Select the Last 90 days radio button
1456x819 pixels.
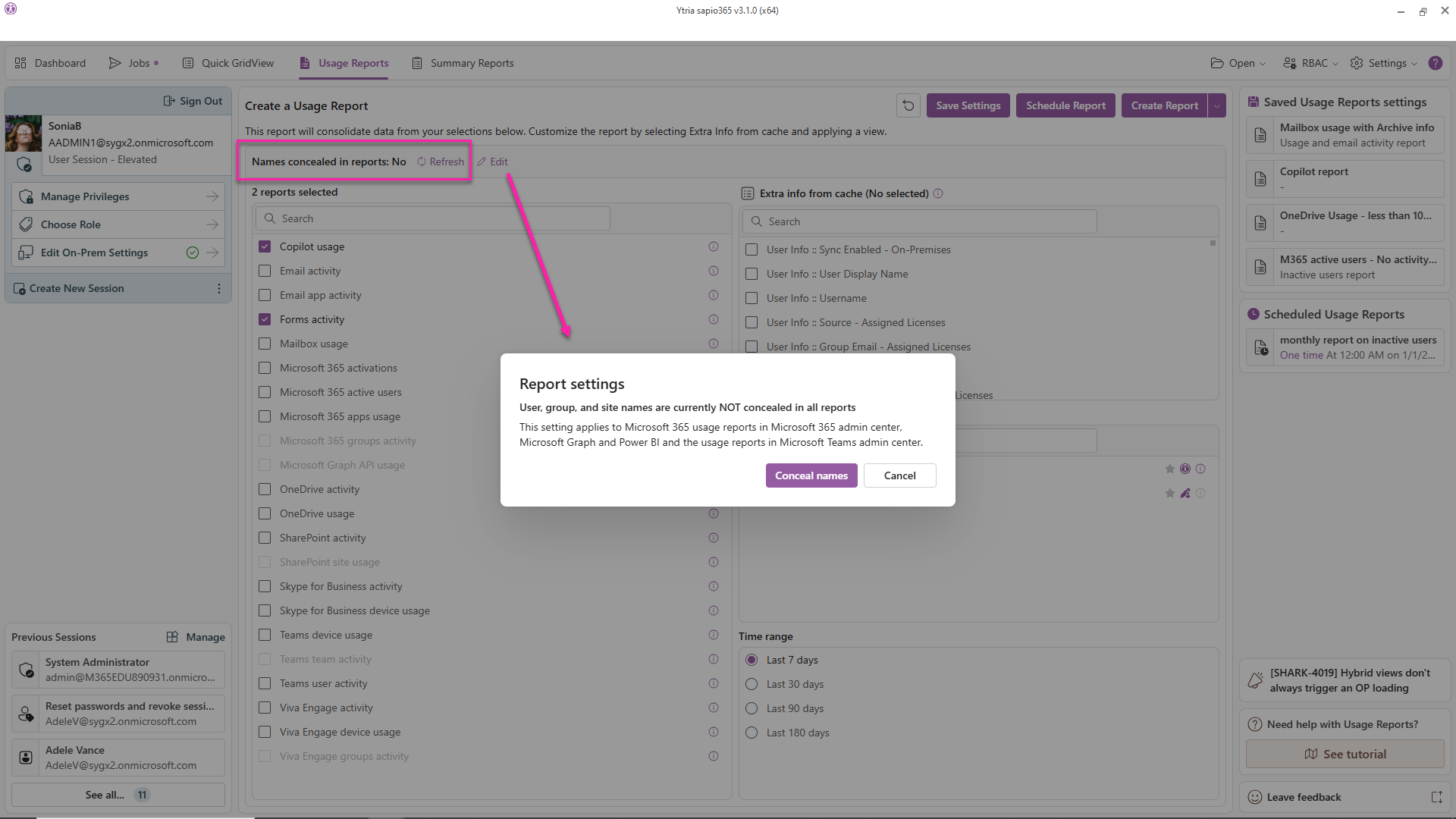click(x=752, y=708)
